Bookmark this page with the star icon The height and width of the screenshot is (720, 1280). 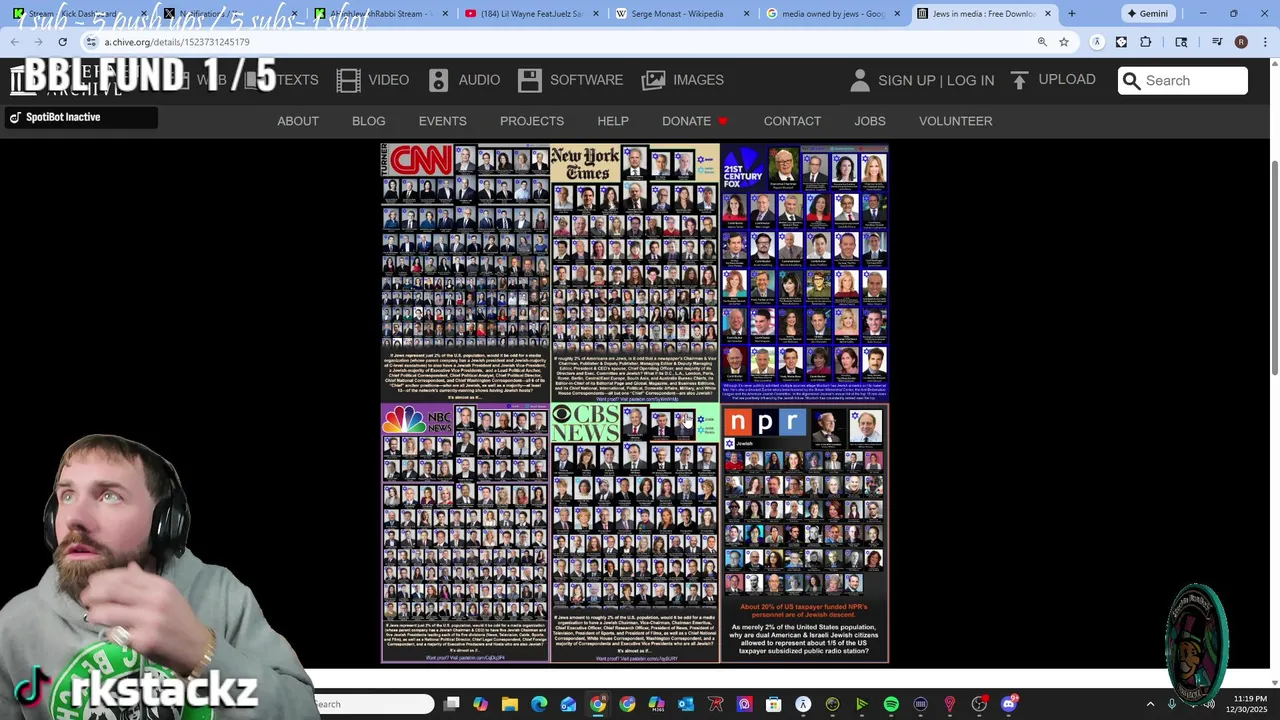(x=1064, y=42)
